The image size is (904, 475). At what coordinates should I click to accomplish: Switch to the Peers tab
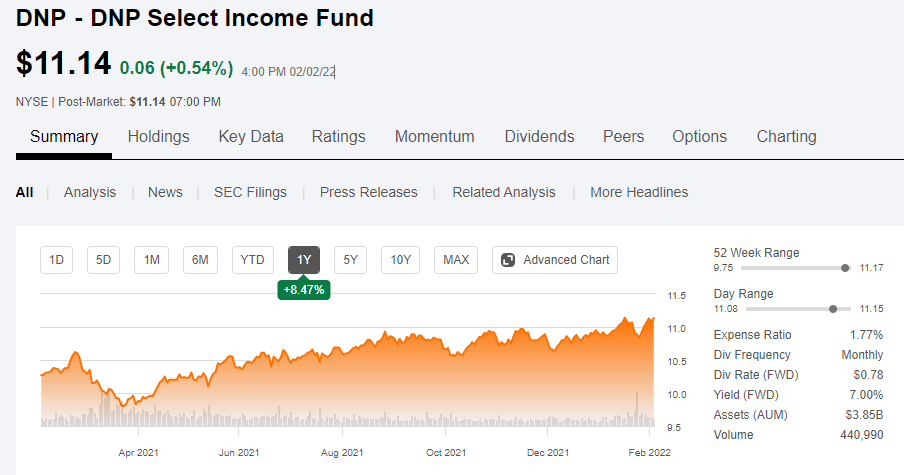[623, 137]
